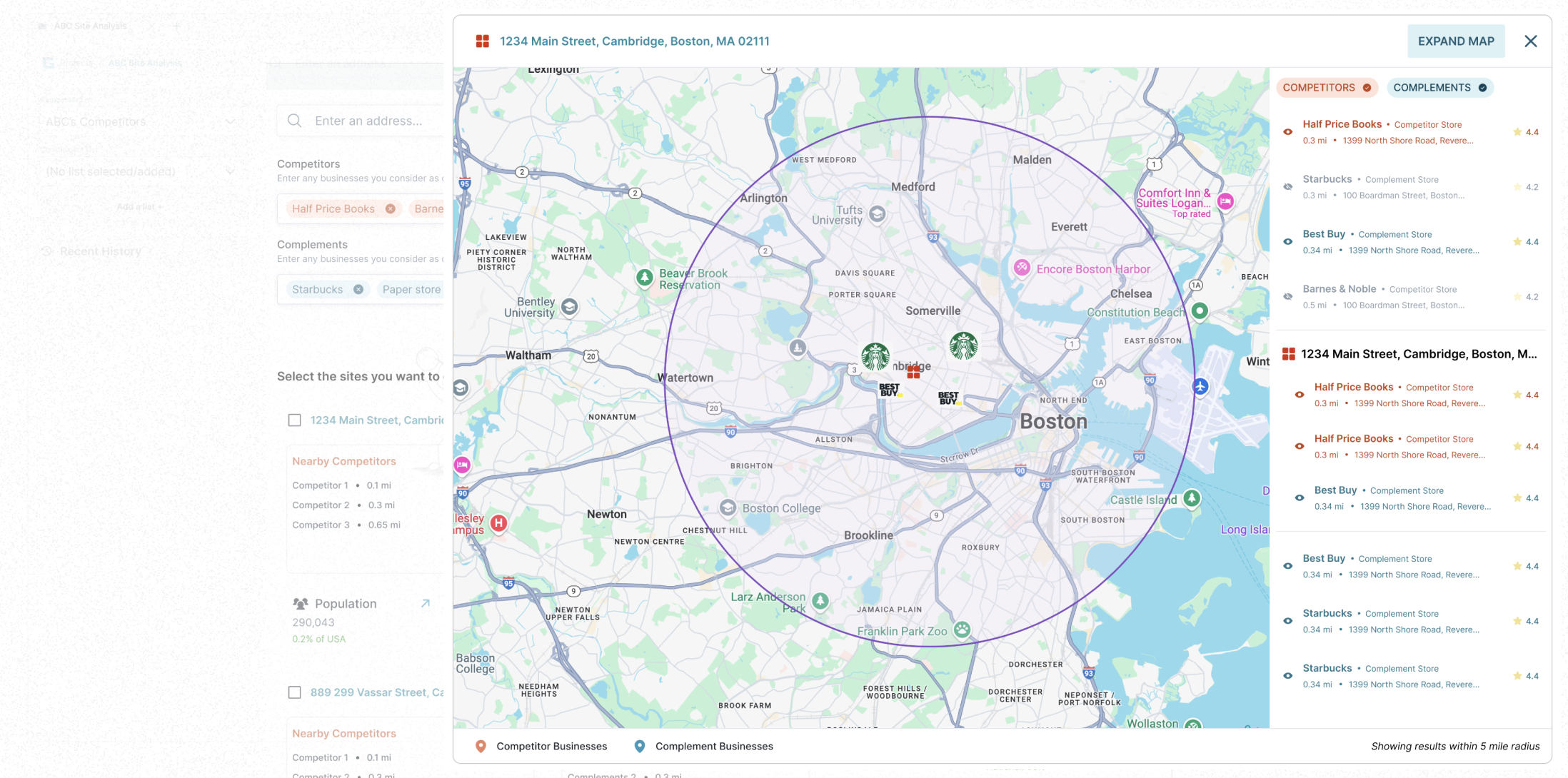Screen dimensions: 1568x778
Task: Click the Comfort Inn hotel icon
Action: coord(1226,202)
